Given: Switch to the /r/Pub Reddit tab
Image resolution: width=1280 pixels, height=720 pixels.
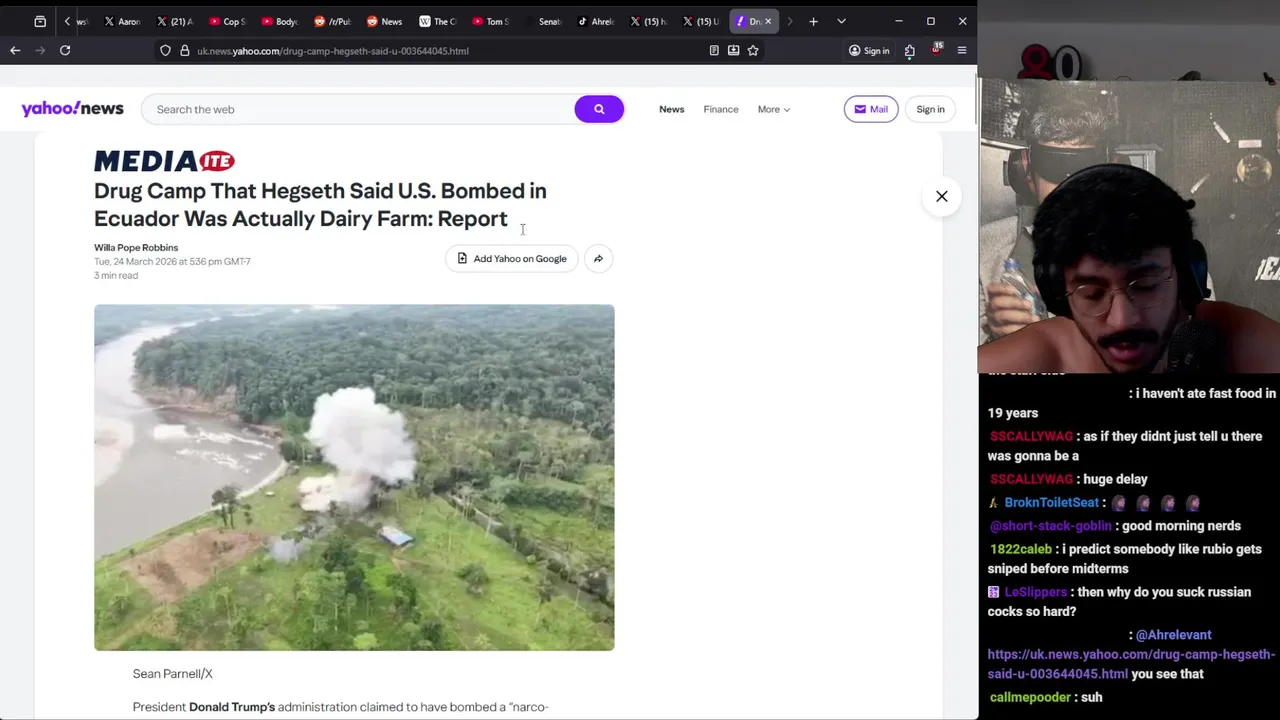Looking at the screenshot, I should pos(333,21).
